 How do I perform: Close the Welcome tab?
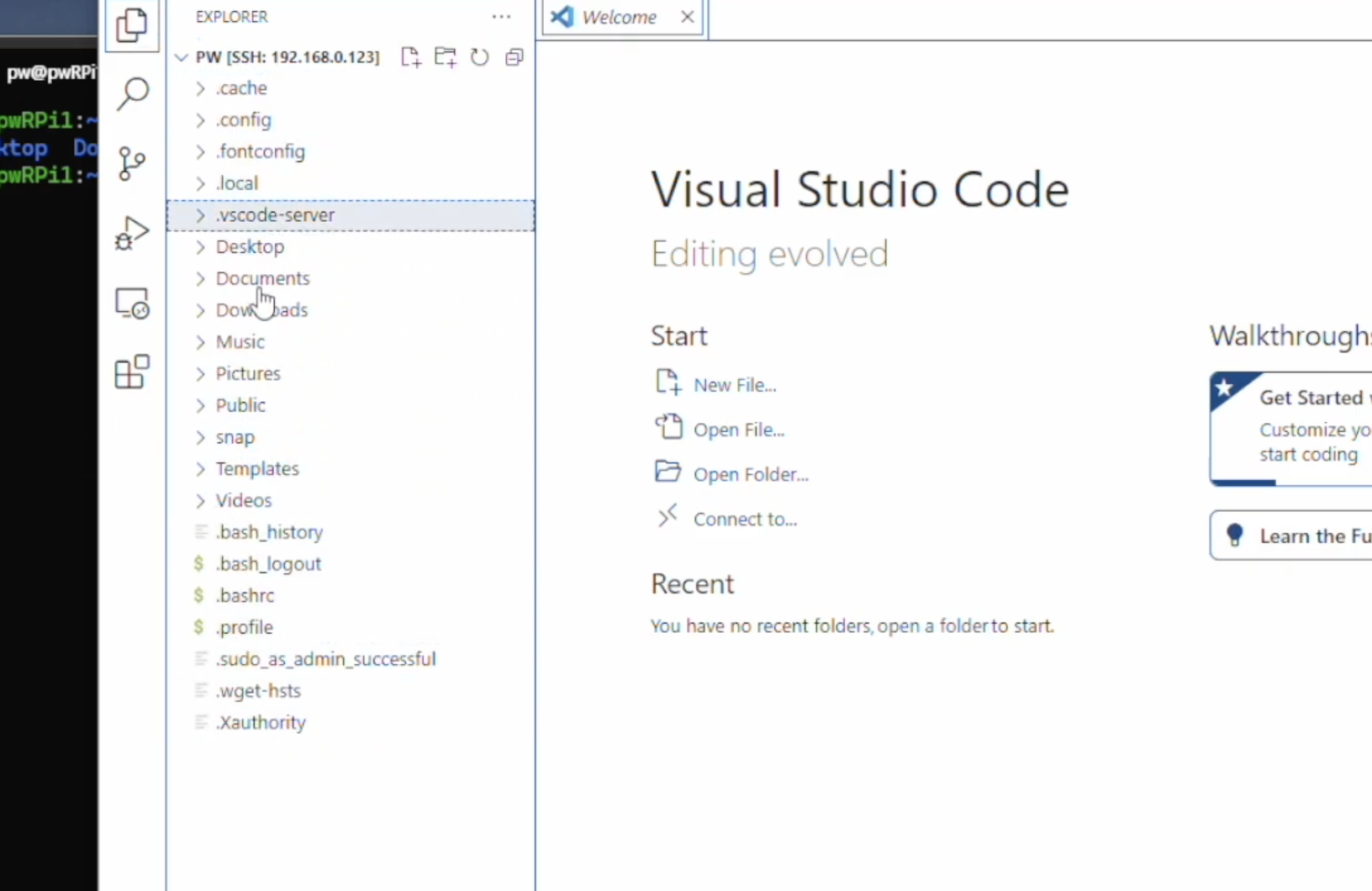688,17
